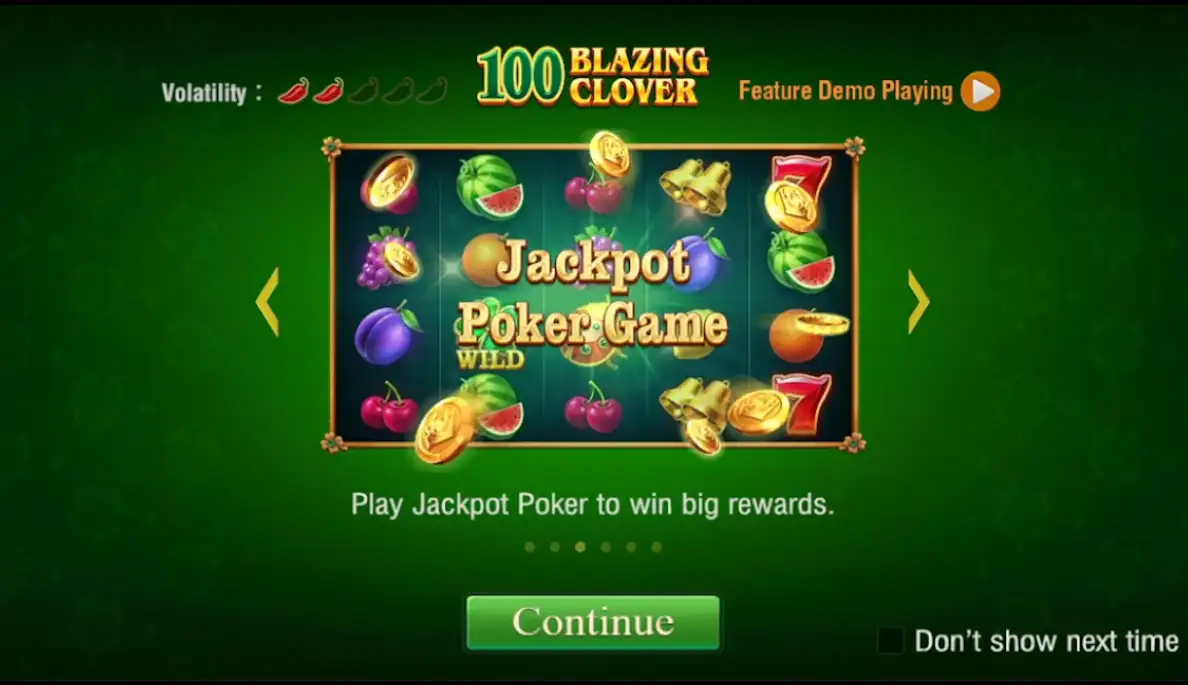This screenshot has height=685, width=1188.
Task: Select the last pagination dot
Action: [657, 546]
